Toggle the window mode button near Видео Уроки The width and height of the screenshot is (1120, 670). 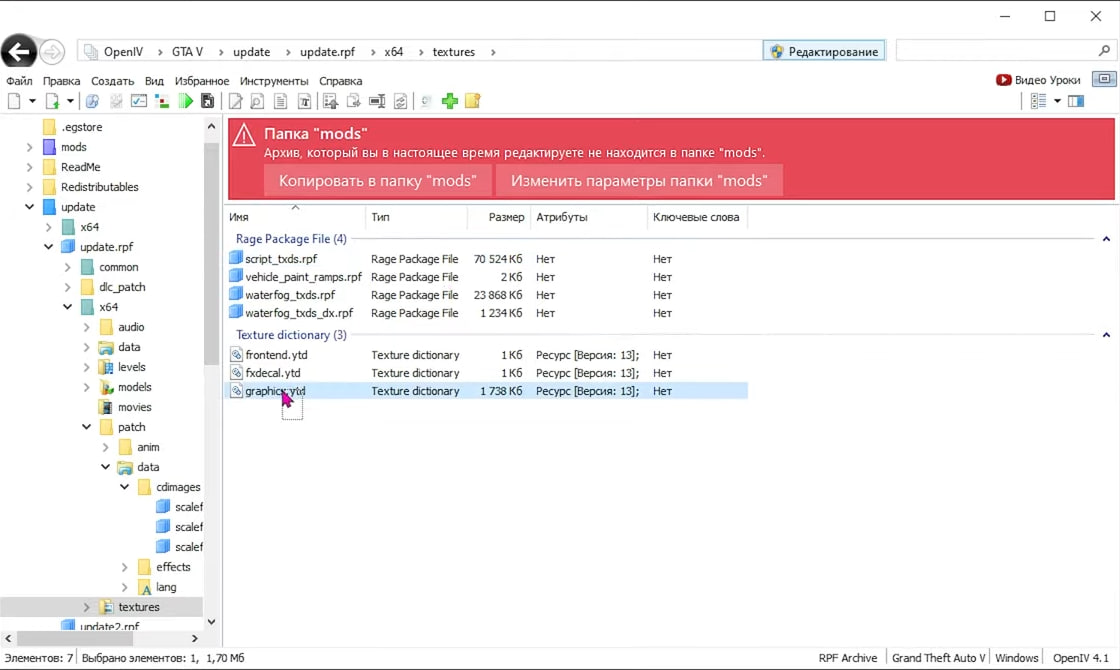coord(1104,79)
